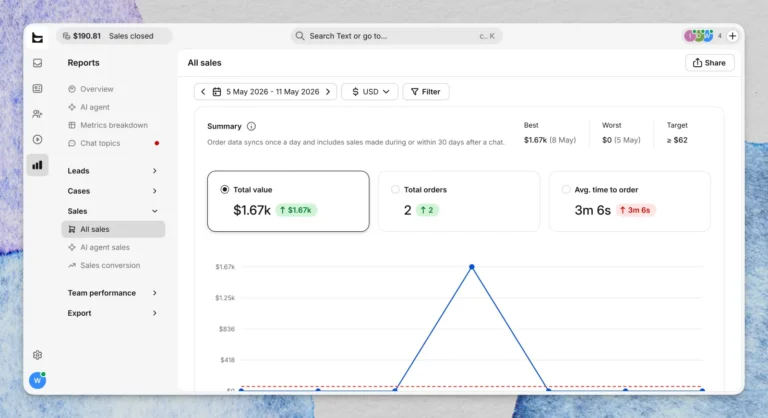Click the team avatars group
Image resolution: width=768 pixels, height=418 pixels.
(699, 36)
